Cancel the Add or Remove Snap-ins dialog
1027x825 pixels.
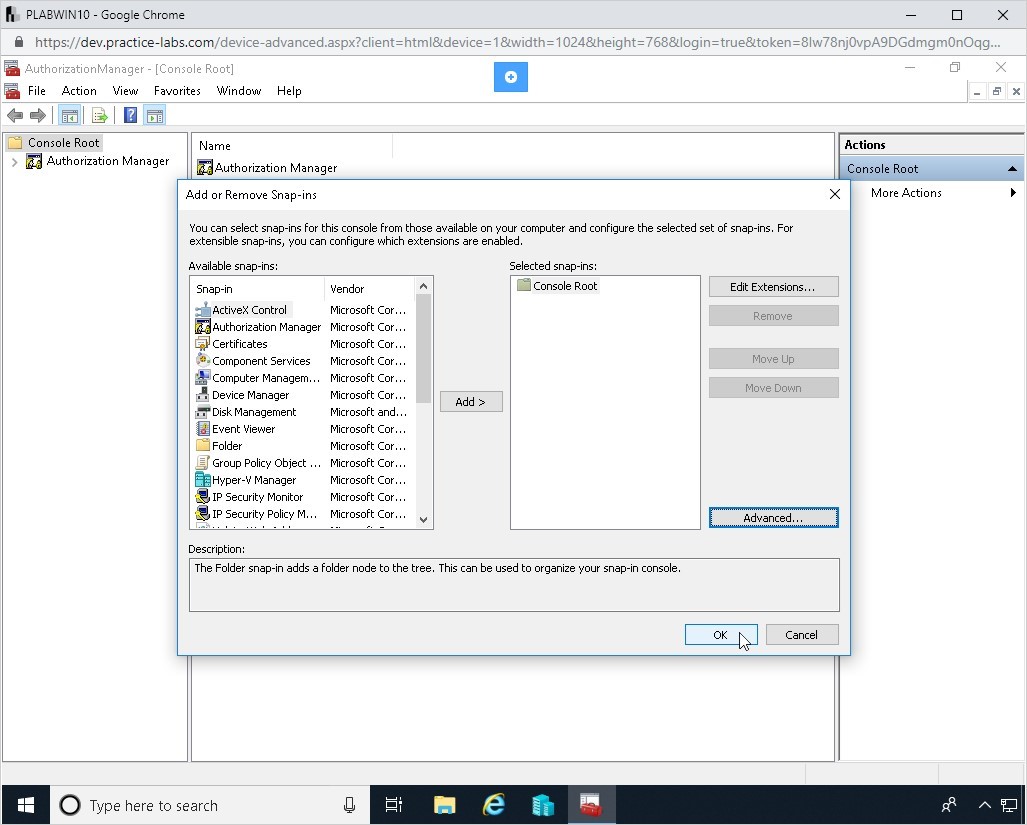point(802,634)
